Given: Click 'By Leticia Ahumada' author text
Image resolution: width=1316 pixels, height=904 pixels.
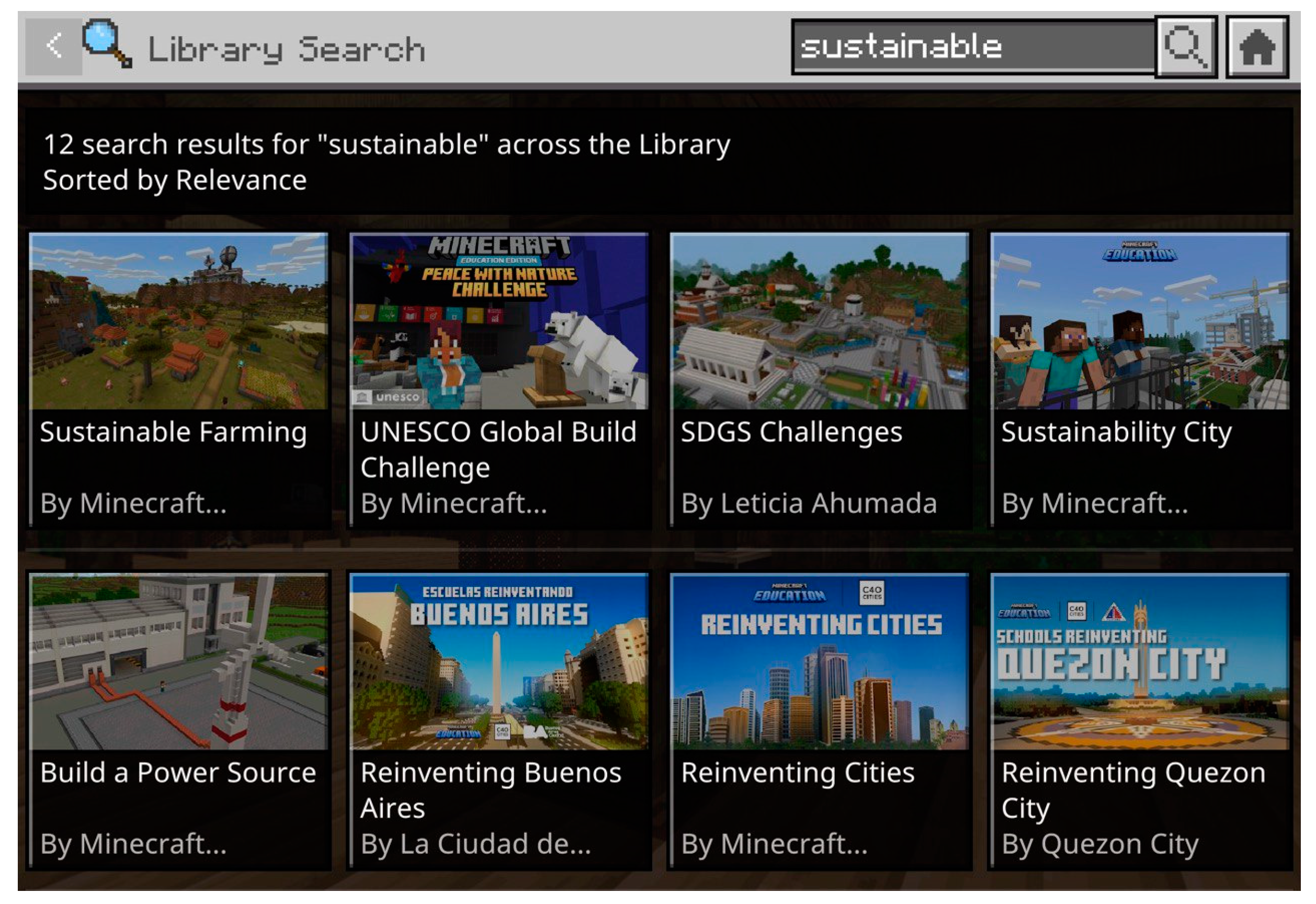Looking at the screenshot, I should click(809, 504).
